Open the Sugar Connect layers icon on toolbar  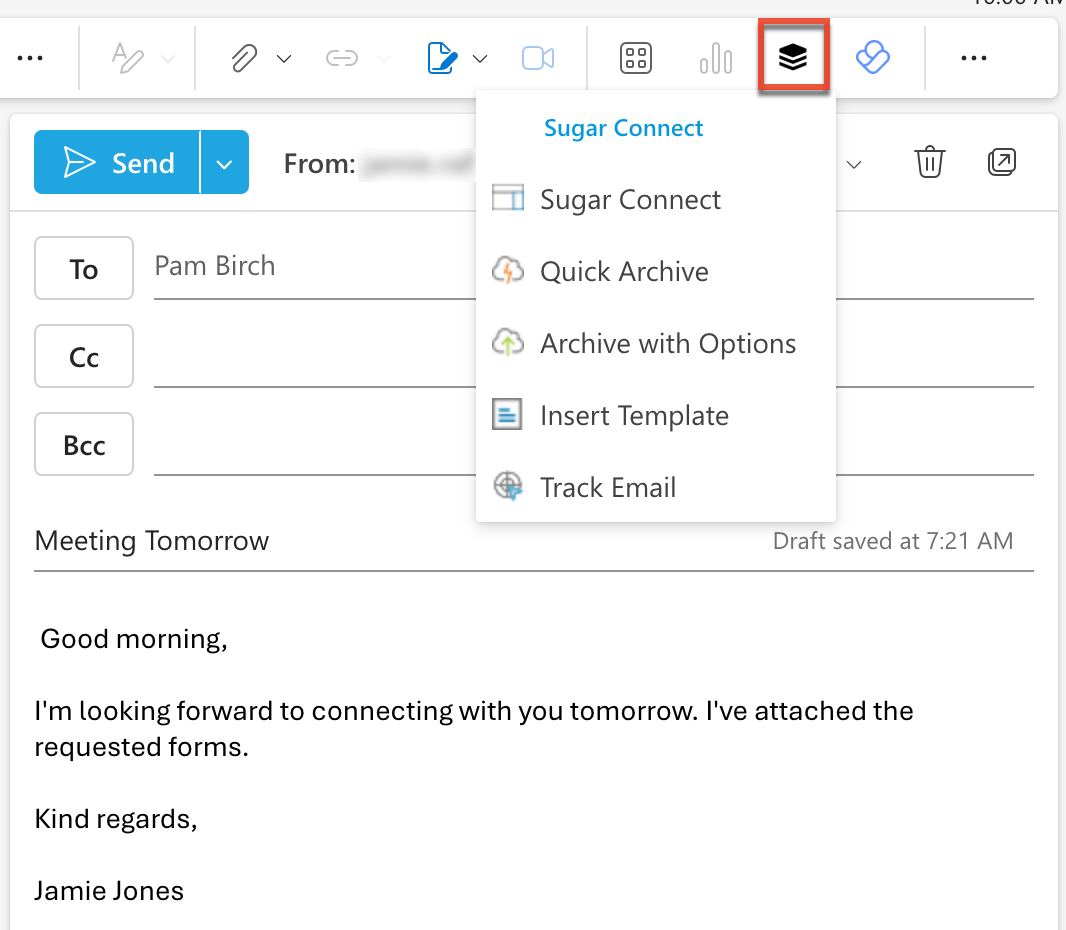[x=793, y=57]
